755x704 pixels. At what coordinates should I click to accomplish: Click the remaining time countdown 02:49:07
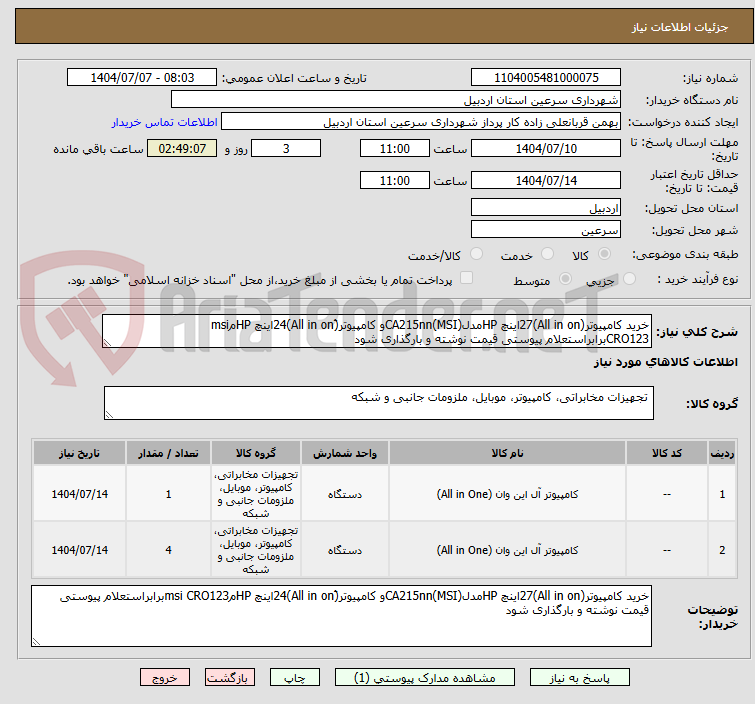point(182,149)
